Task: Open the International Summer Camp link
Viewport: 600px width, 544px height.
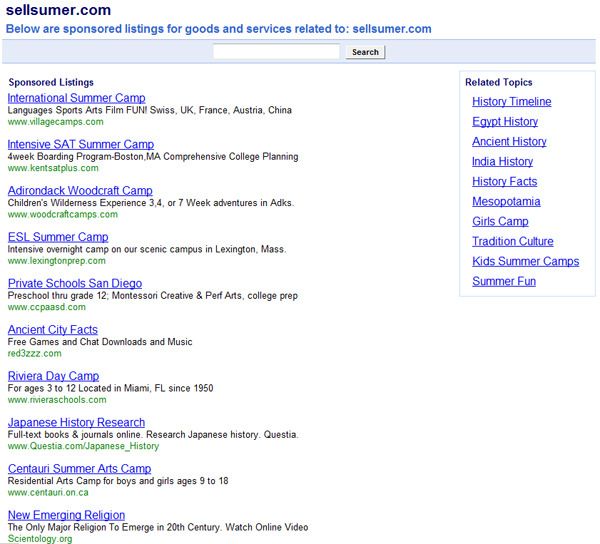Action: (77, 98)
